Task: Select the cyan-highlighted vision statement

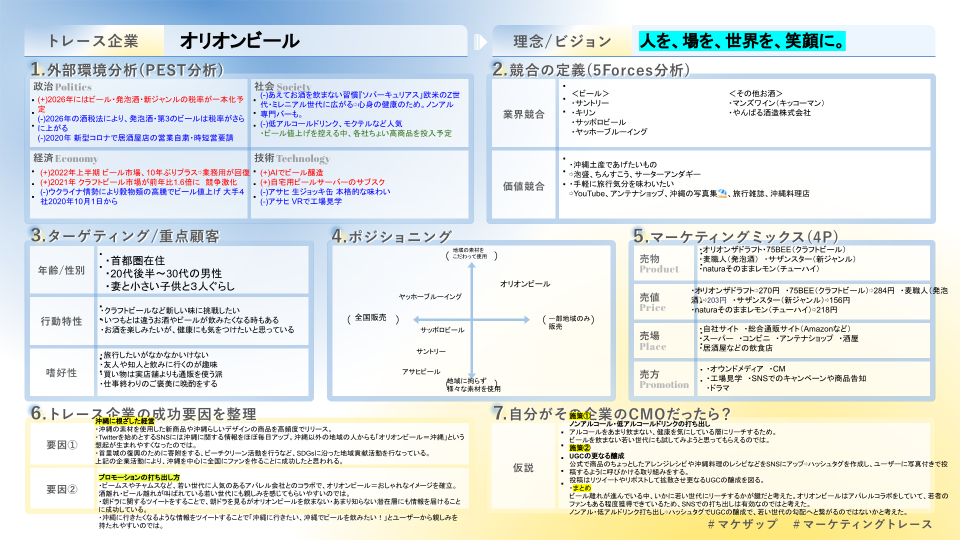Action: click(742, 41)
